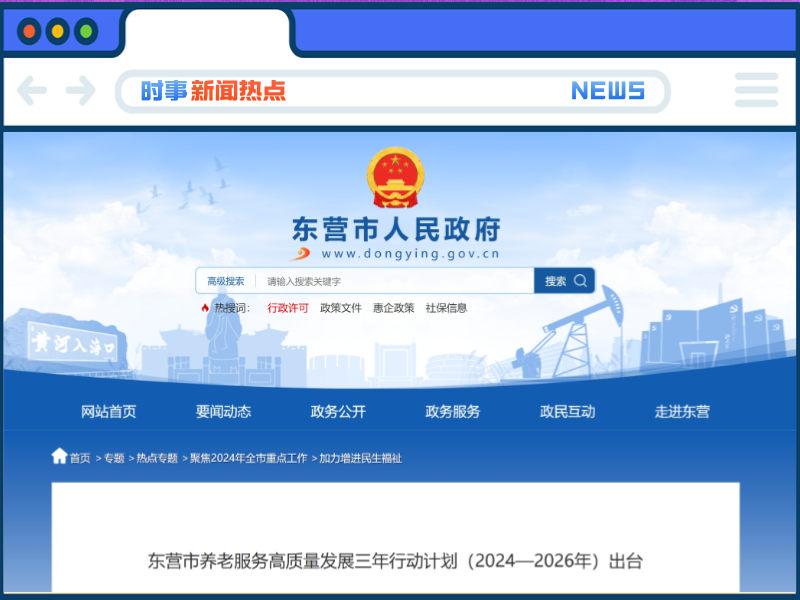Image resolution: width=800 pixels, height=600 pixels.
Task: Select the 行政许可 hot word link
Action: (x=288, y=308)
